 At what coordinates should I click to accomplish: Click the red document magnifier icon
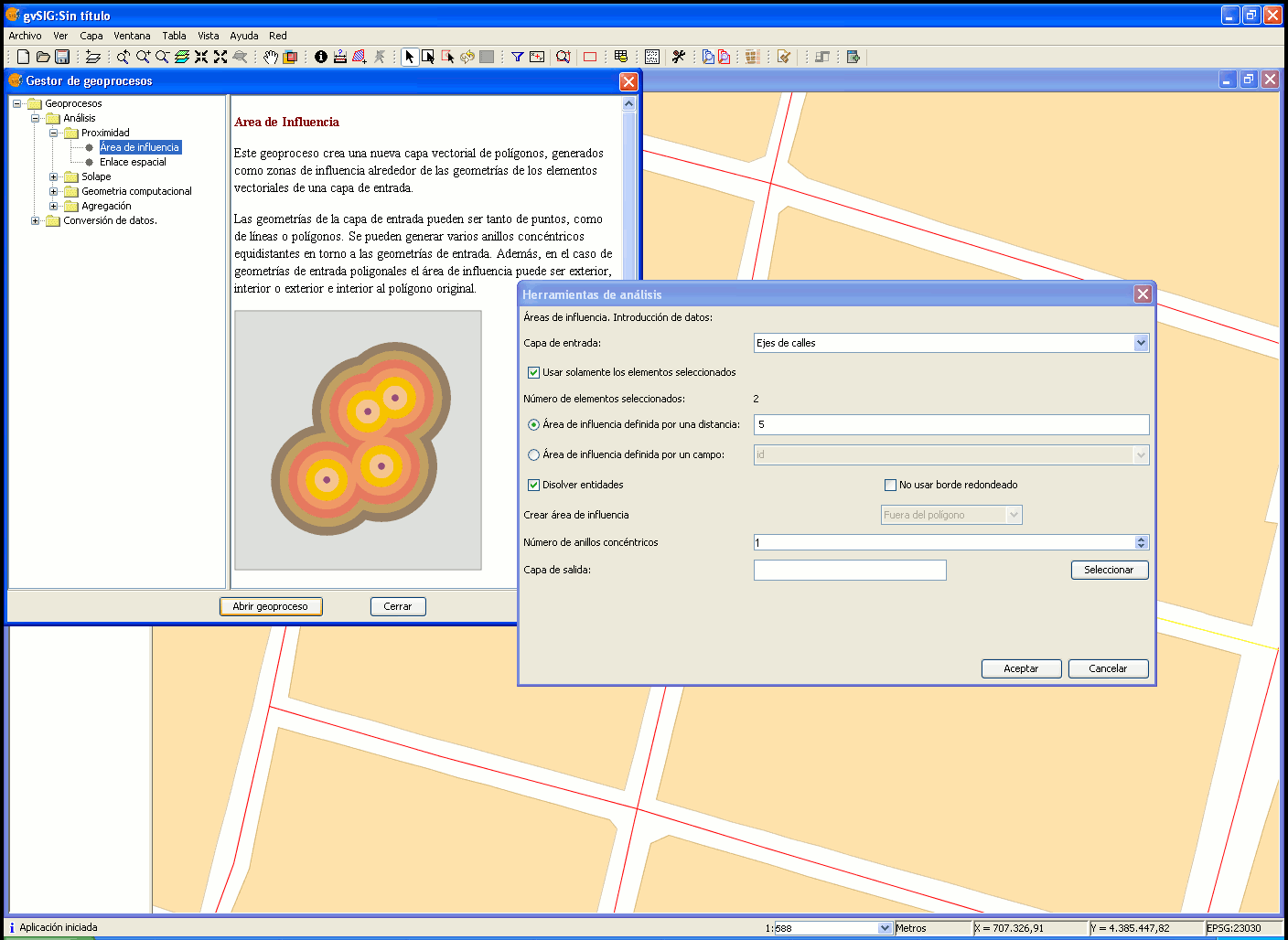click(x=724, y=57)
